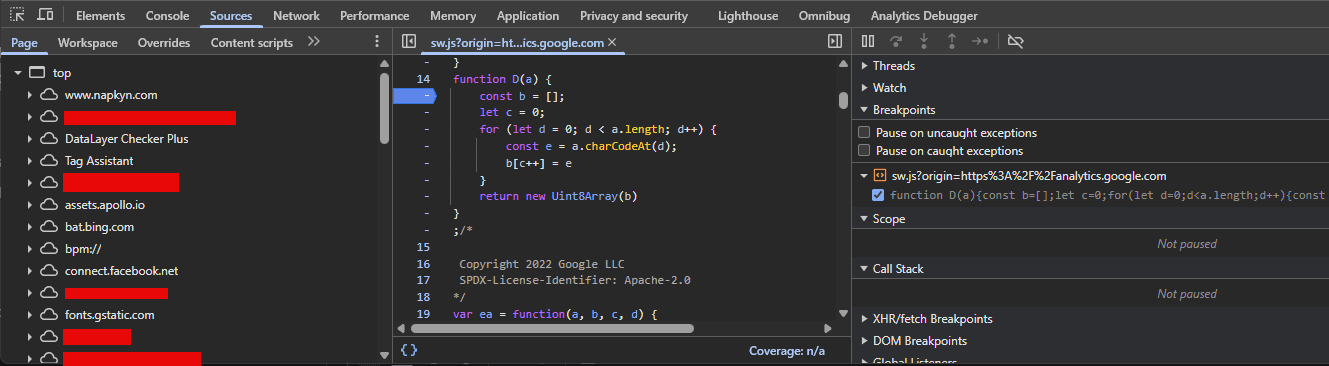Click the frame icon beside top
This screenshot has width=1329, height=366.
pos(37,73)
